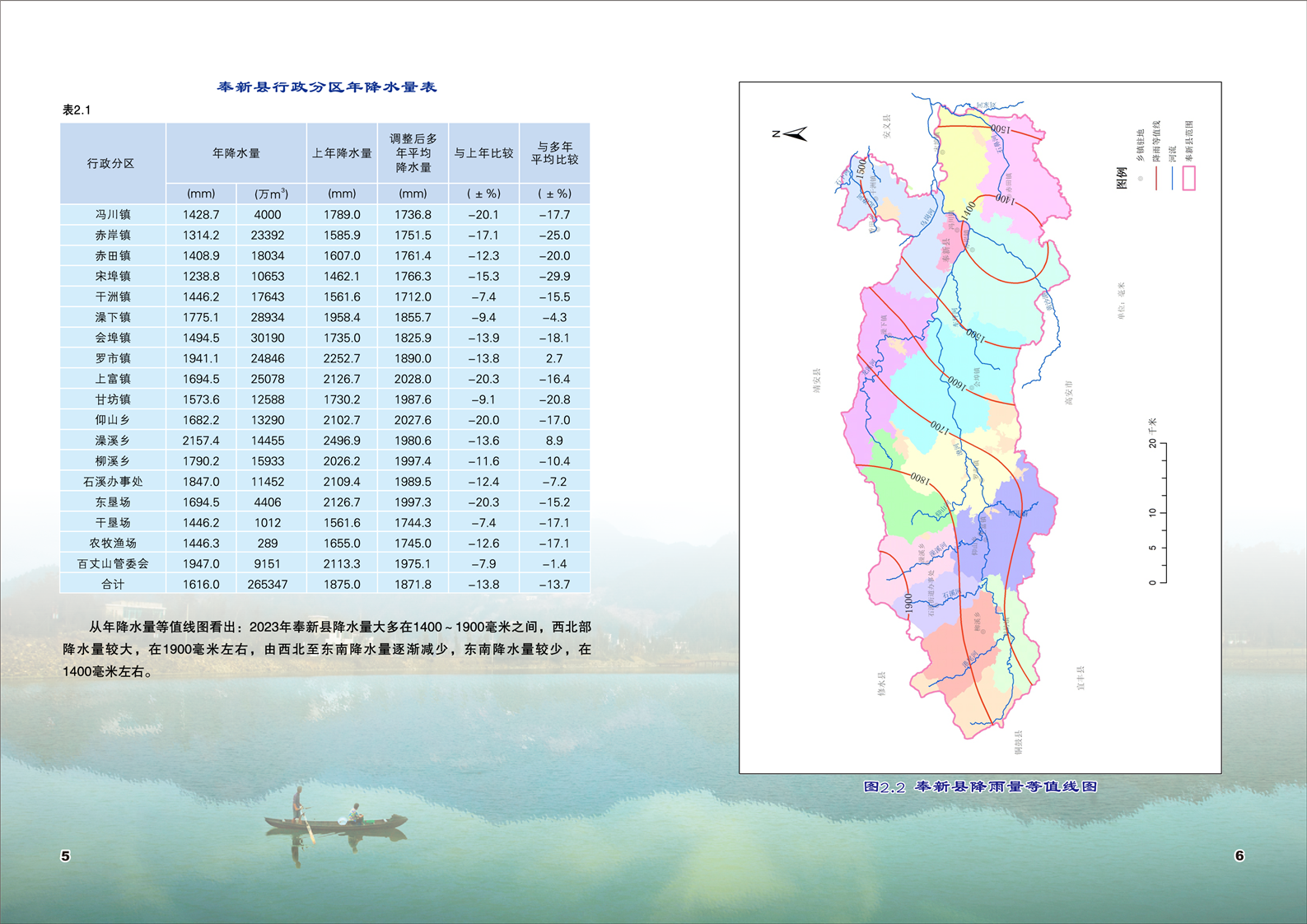The width and height of the screenshot is (1307, 924).
Task: Click the fishing boat in the photo
Action: pos(336,821)
